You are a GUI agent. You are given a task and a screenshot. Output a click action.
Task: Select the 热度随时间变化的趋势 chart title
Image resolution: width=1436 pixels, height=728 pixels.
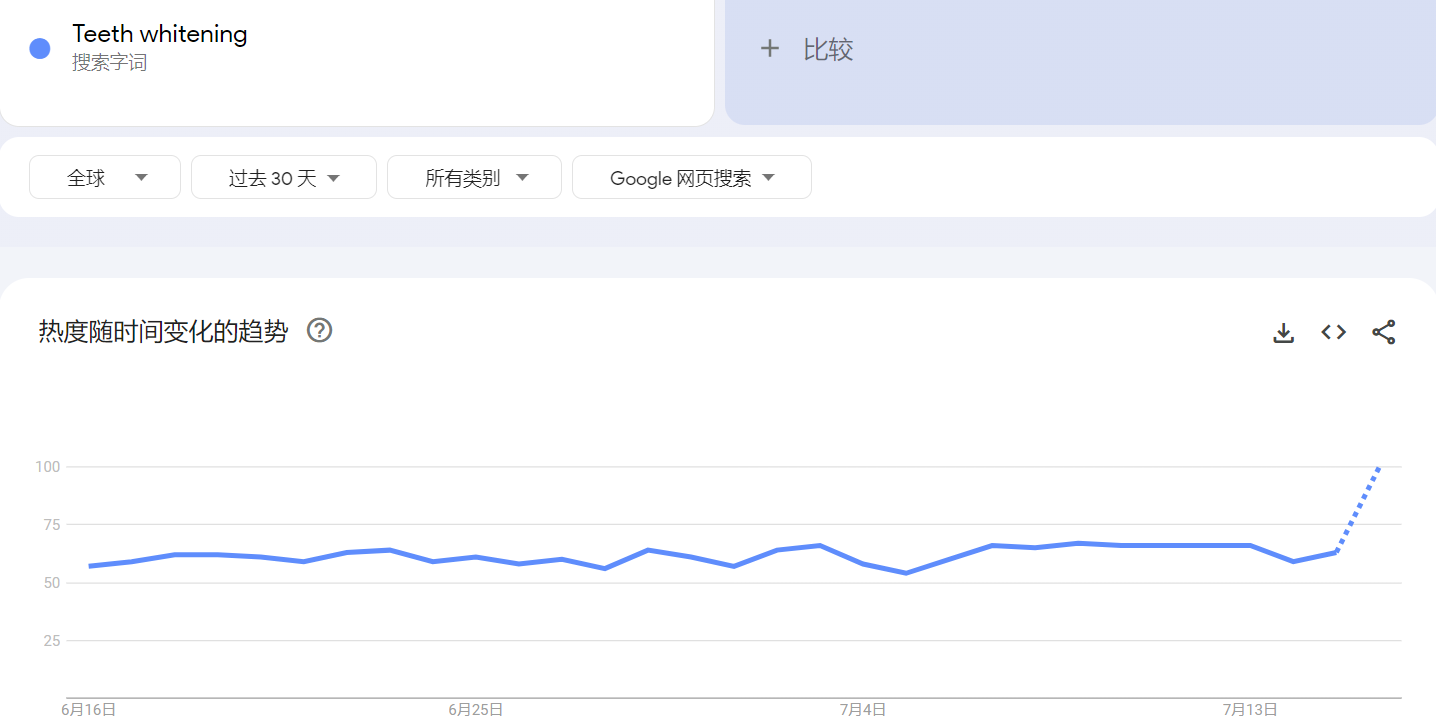163,332
